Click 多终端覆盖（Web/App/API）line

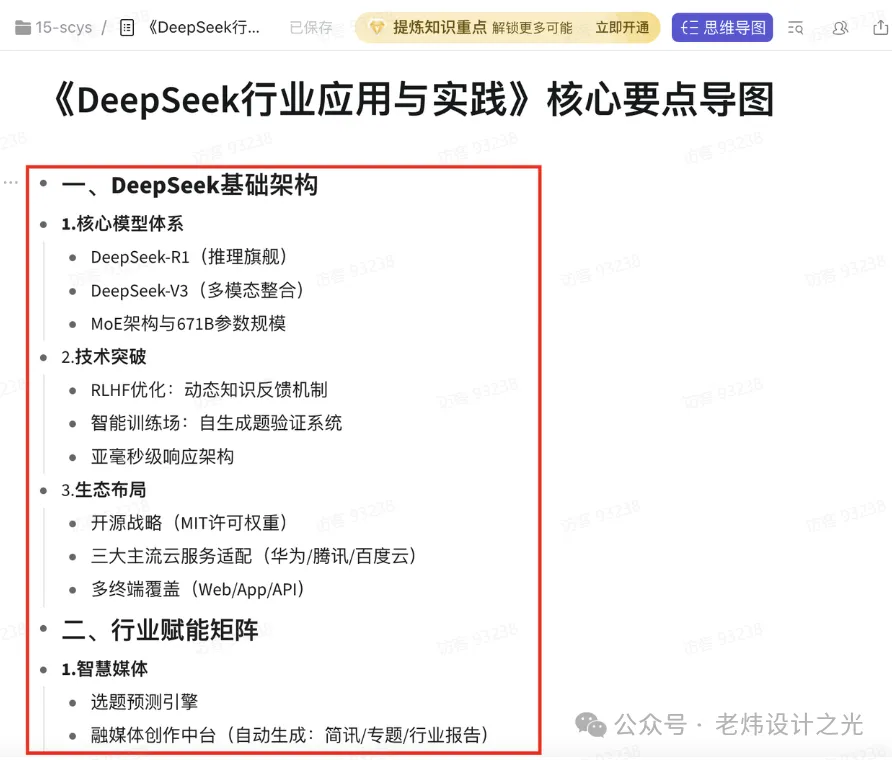click(x=197, y=589)
